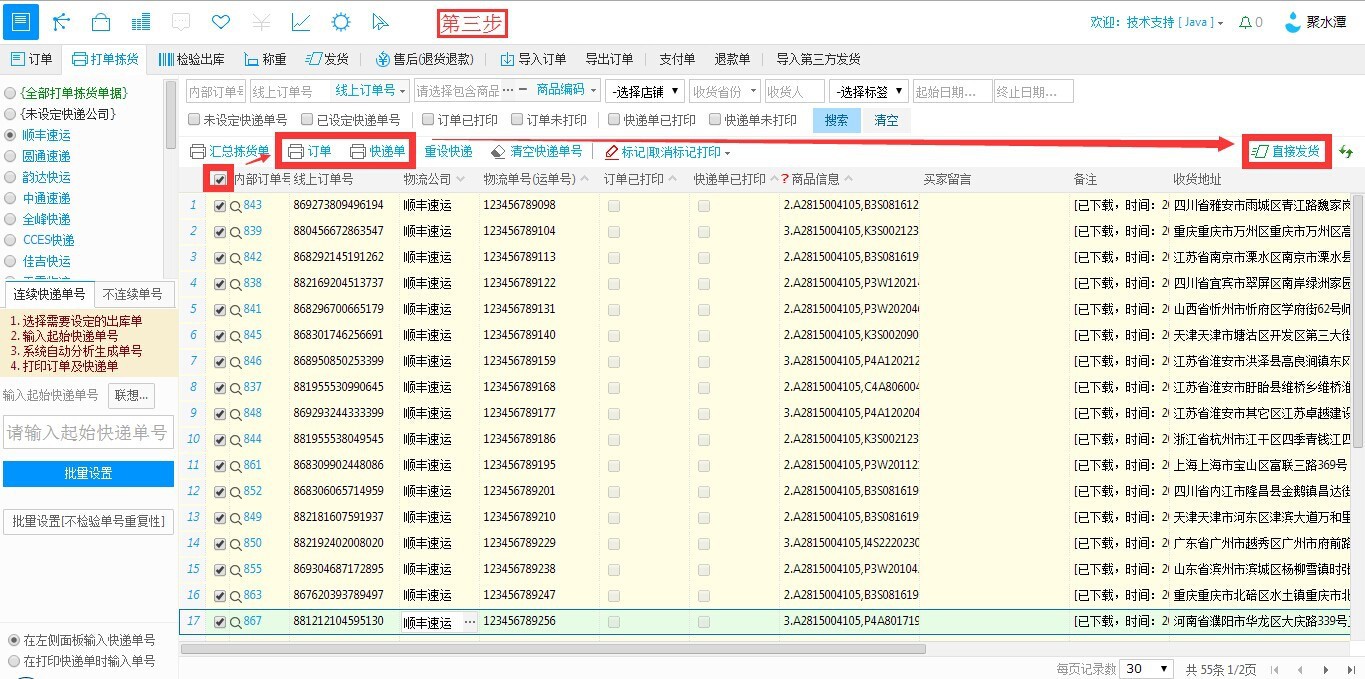
Task: Click the green refresh arrows icon
Action: (x=1347, y=152)
